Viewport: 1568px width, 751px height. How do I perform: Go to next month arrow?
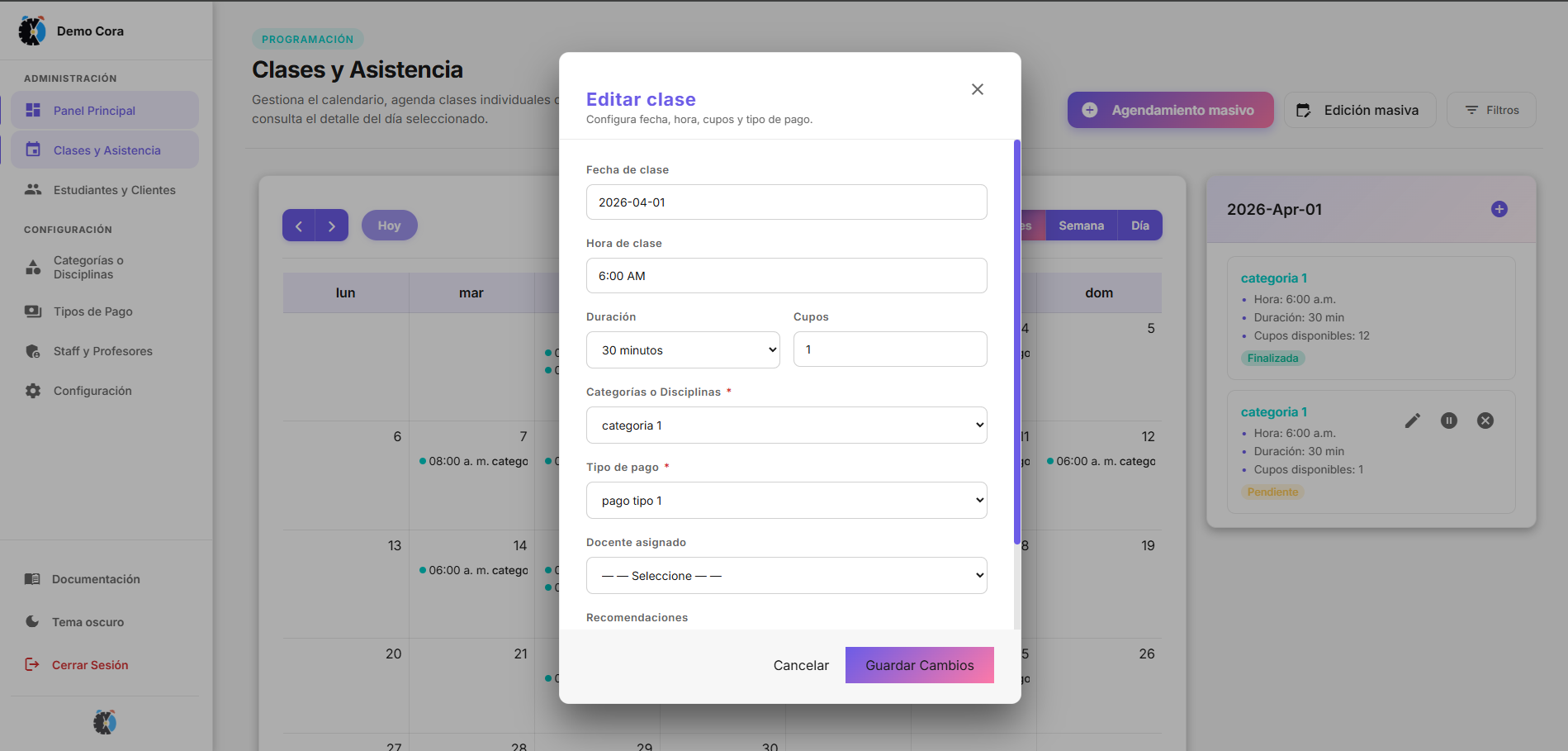point(332,226)
